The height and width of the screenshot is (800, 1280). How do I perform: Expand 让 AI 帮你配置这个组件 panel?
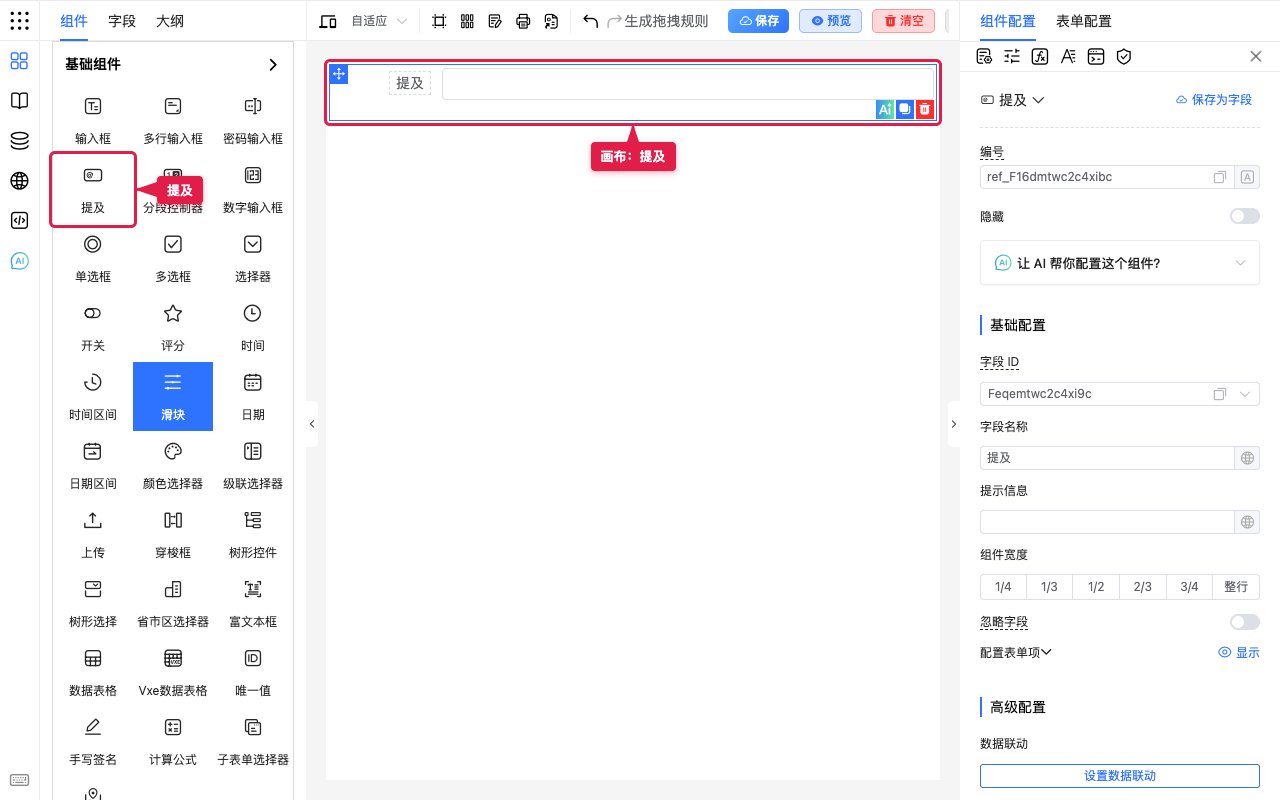click(1120, 263)
